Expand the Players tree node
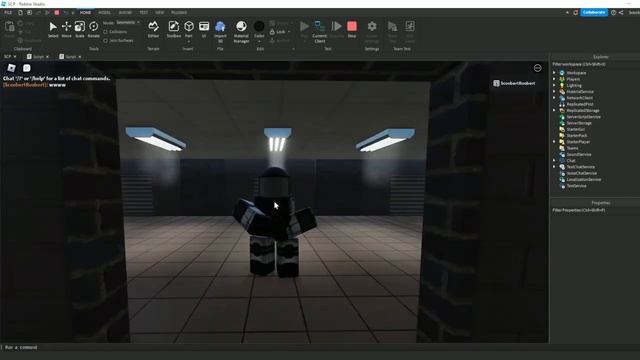Image resolution: width=640 pixels, height=360 pixels. [554, 79]
